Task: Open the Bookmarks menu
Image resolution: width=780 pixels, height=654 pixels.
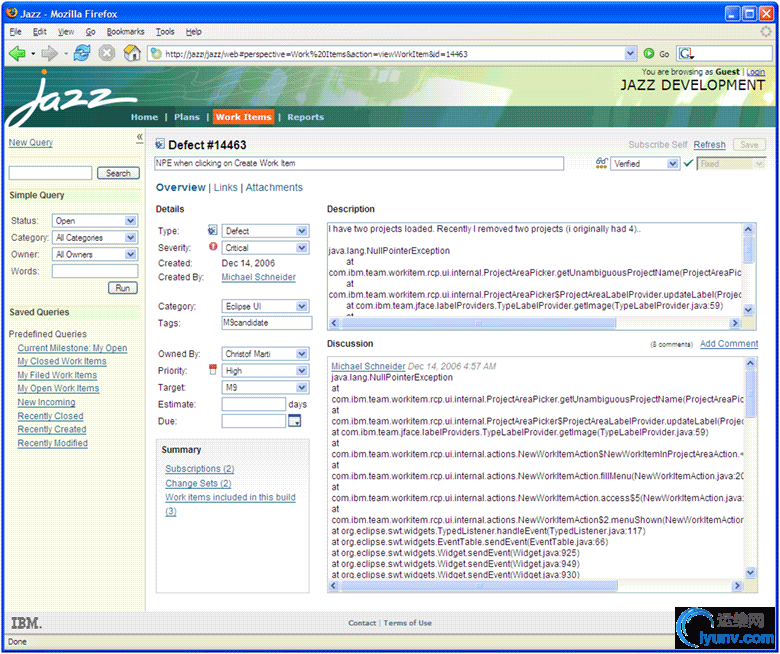Action: 125,32
